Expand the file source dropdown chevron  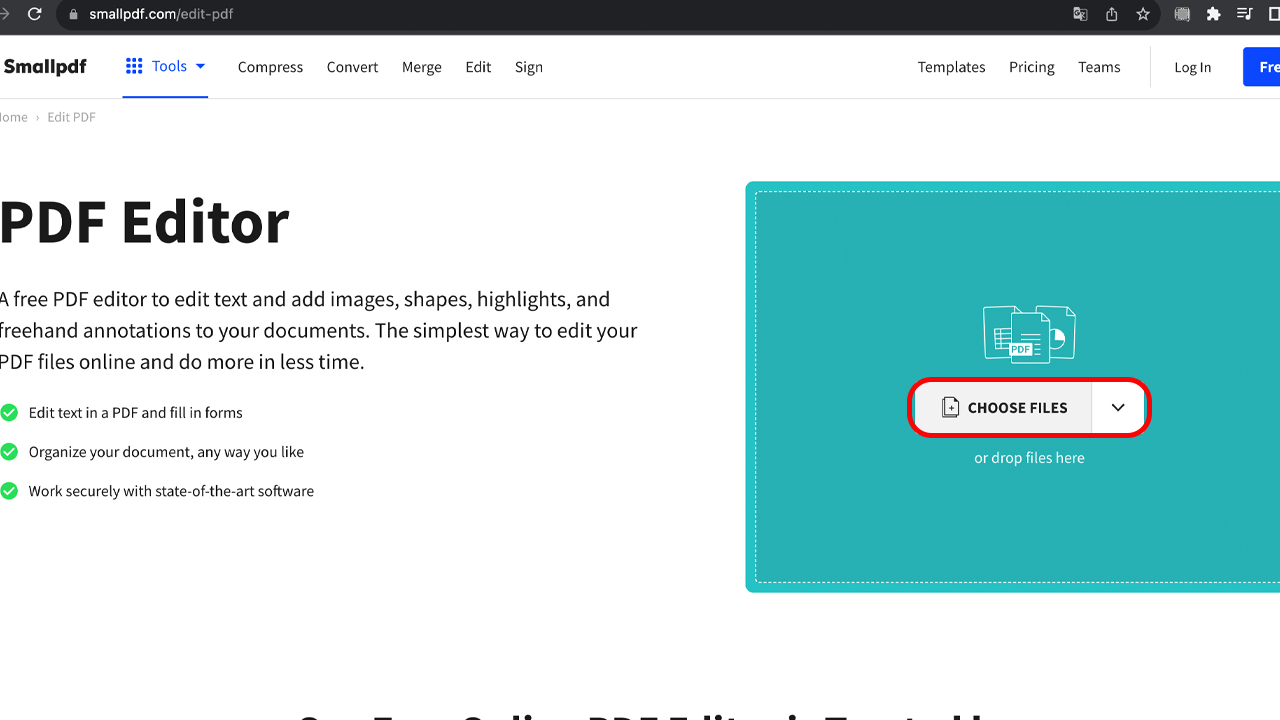[x=1118, y=407]
